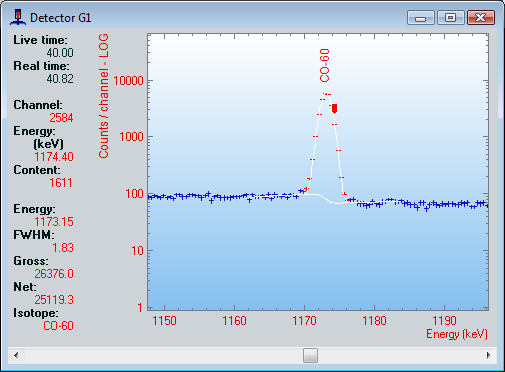Click the 1190 x-axis tick label

(x=444, y=321)
